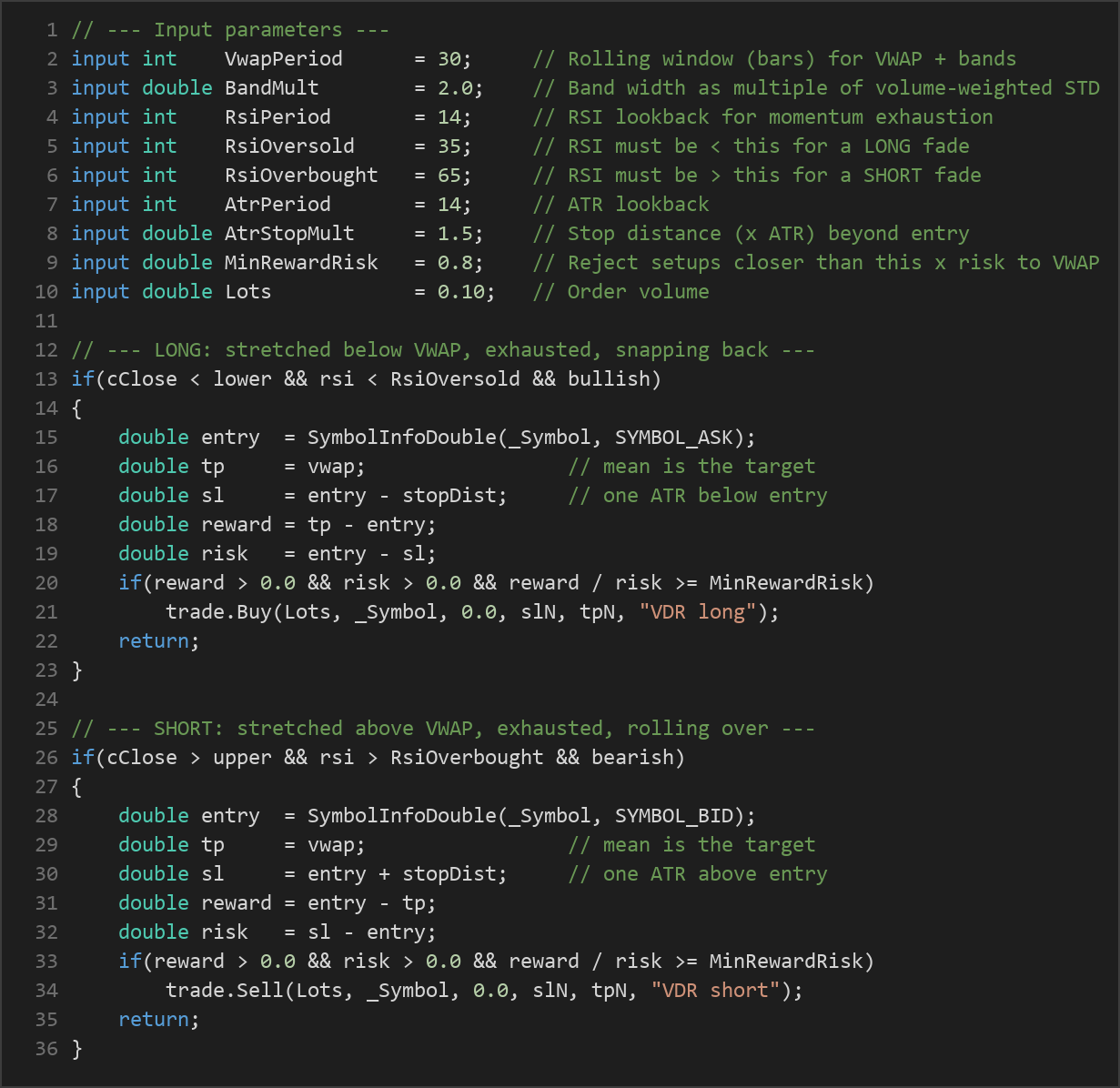
Task: Click 'entry + stopDist' on line 30
Action: [402, 874]
